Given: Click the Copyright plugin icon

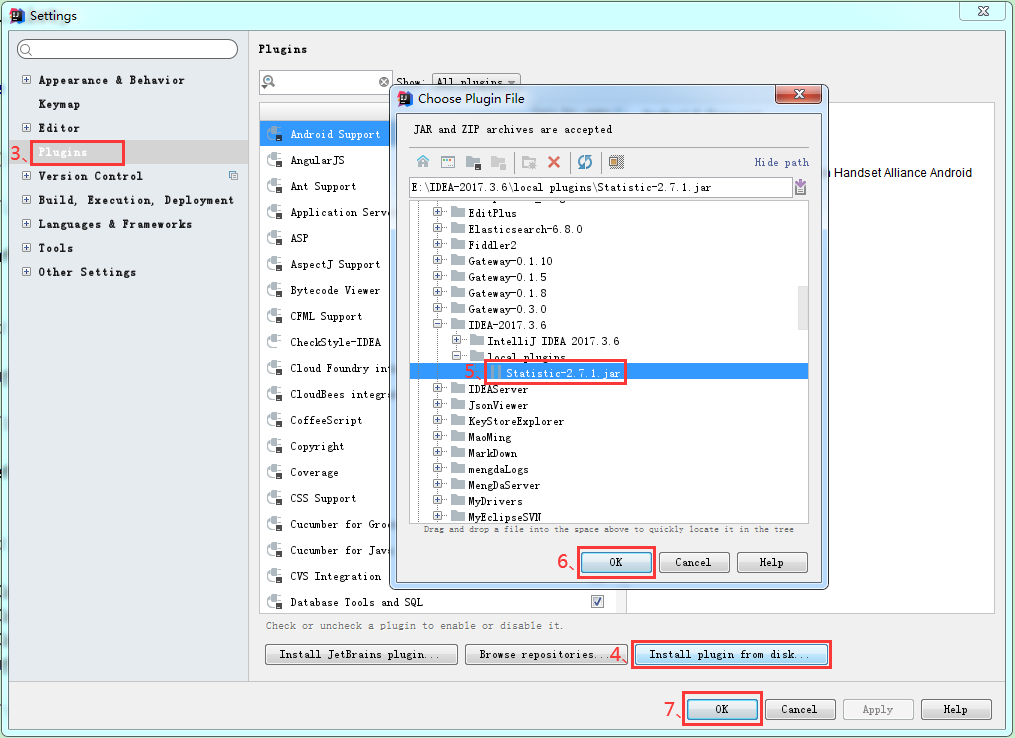Looking at the screenshot, I should coord(274,446).
